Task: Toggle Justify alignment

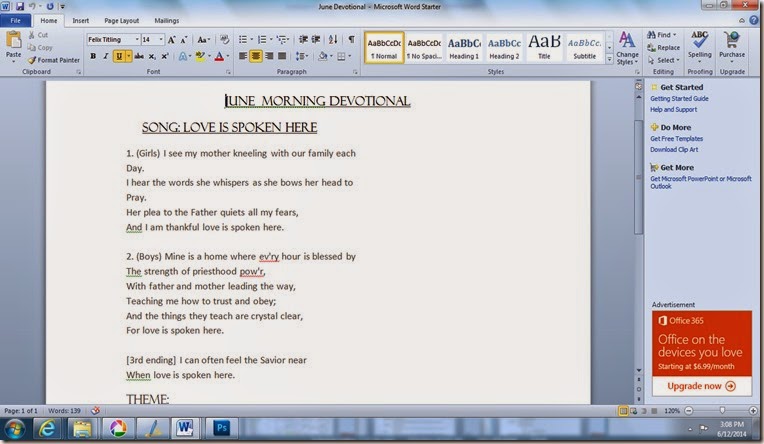Action: [x=282, y=57]
